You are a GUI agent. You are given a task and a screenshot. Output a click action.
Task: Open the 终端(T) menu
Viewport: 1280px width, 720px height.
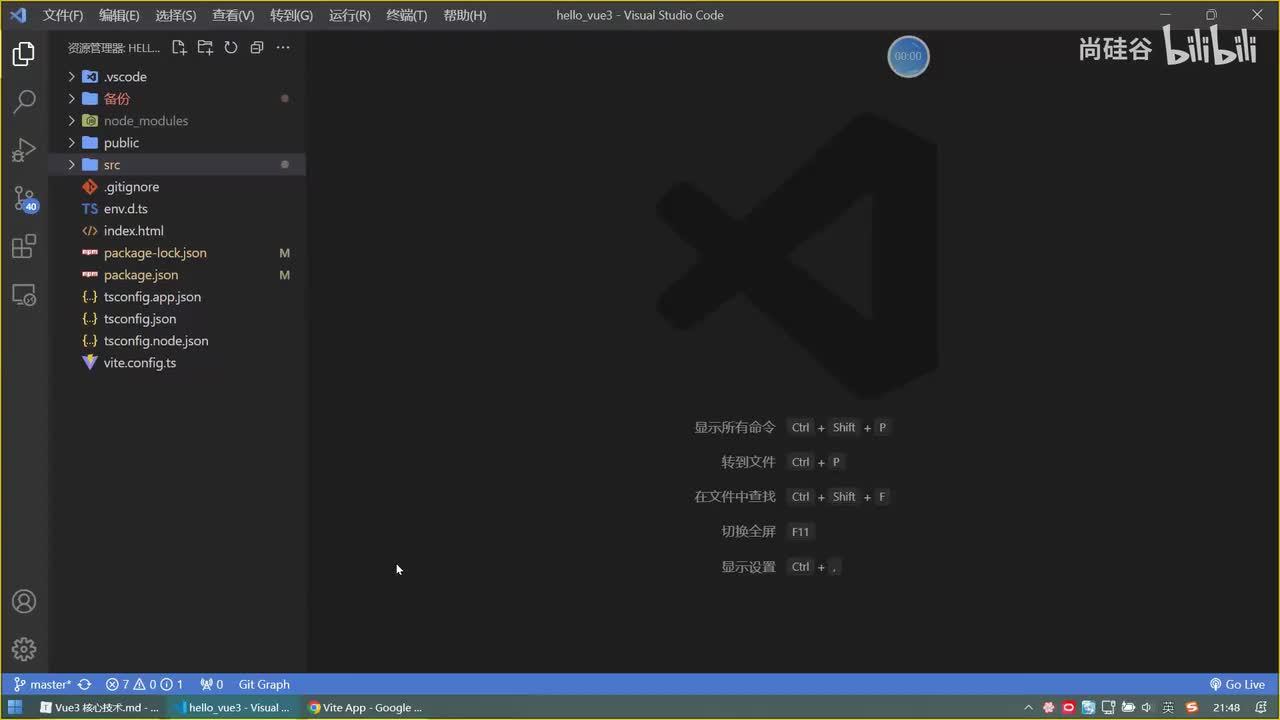[x=406, y=15]
